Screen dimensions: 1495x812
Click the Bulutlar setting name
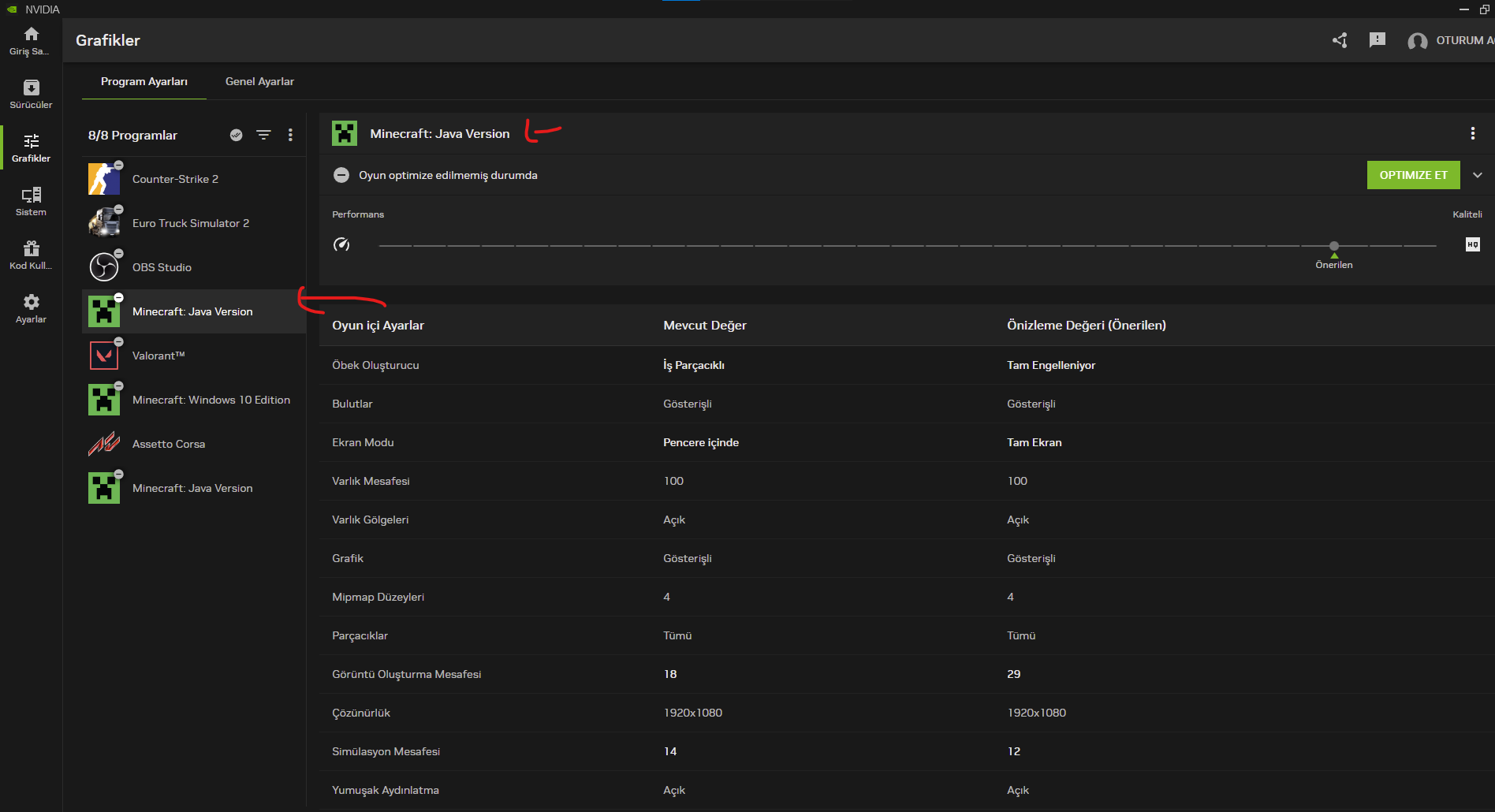click(352, 404)
